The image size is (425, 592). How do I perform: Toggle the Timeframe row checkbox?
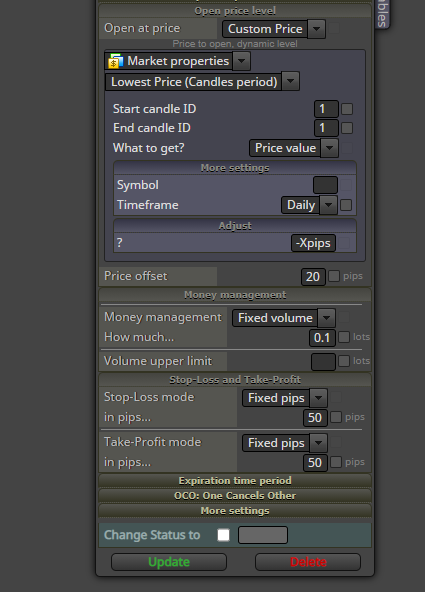click(x=346, y=205)
